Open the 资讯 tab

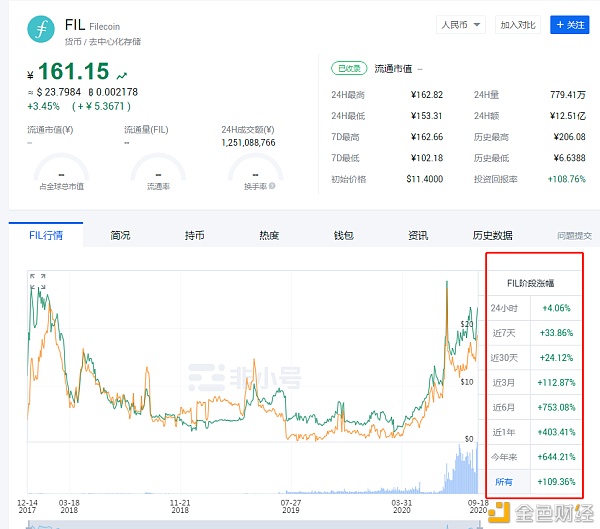tap(418, 235)
